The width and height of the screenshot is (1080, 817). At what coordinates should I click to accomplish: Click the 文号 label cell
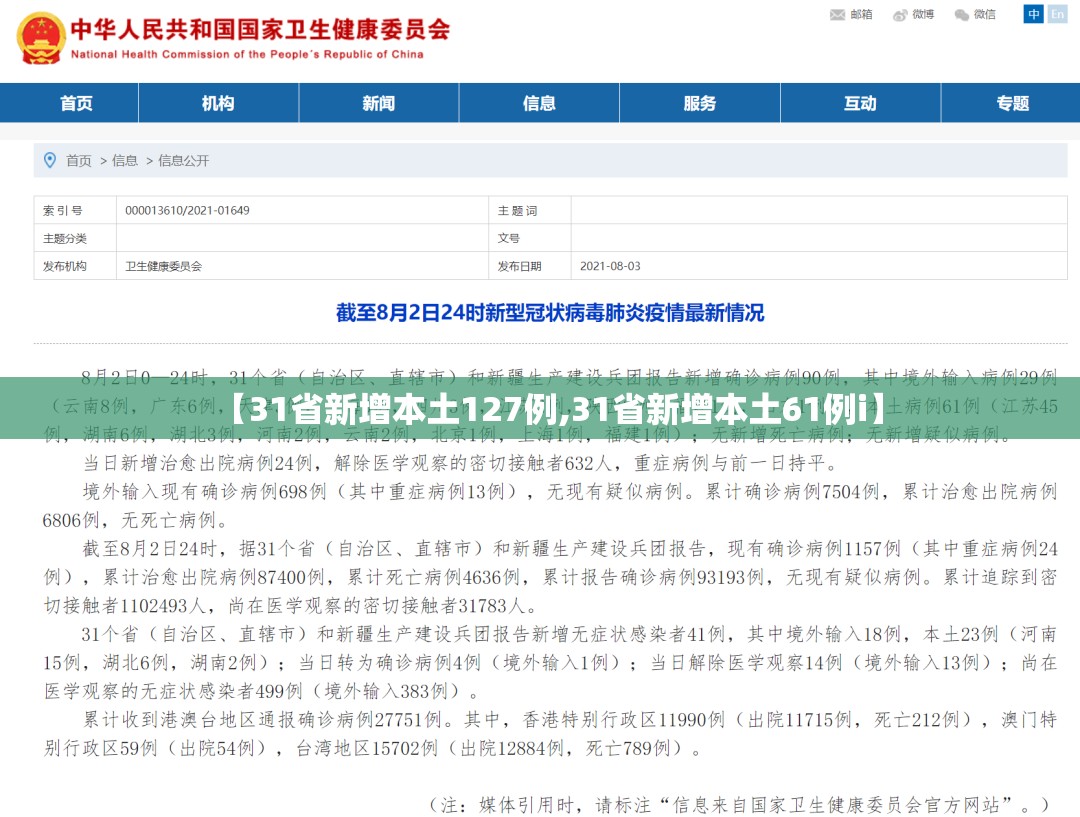point(530,238)
